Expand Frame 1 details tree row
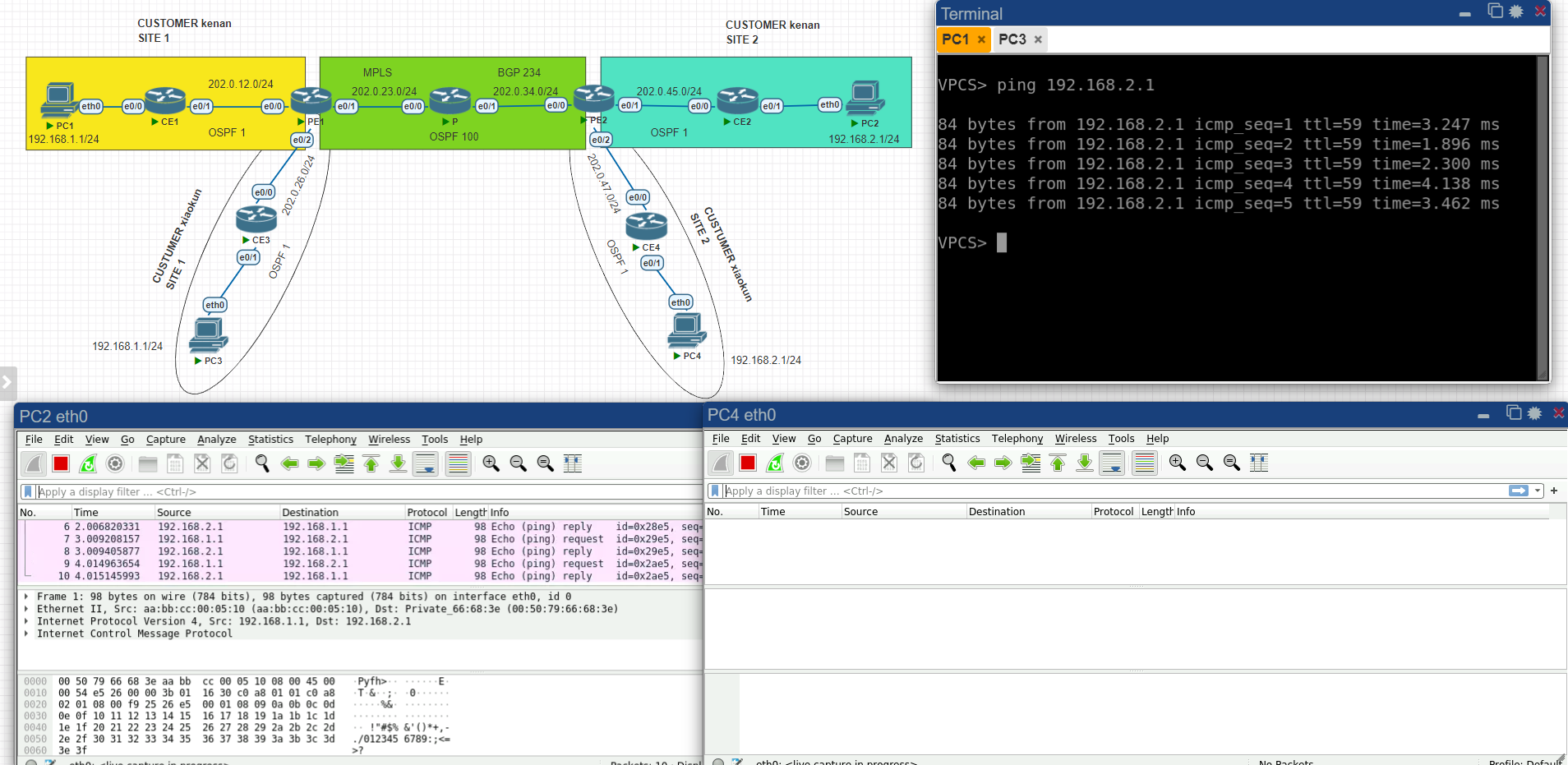The width and height of the screenshot is (1568, 765). pyautogui.click(x=27, y=597)
